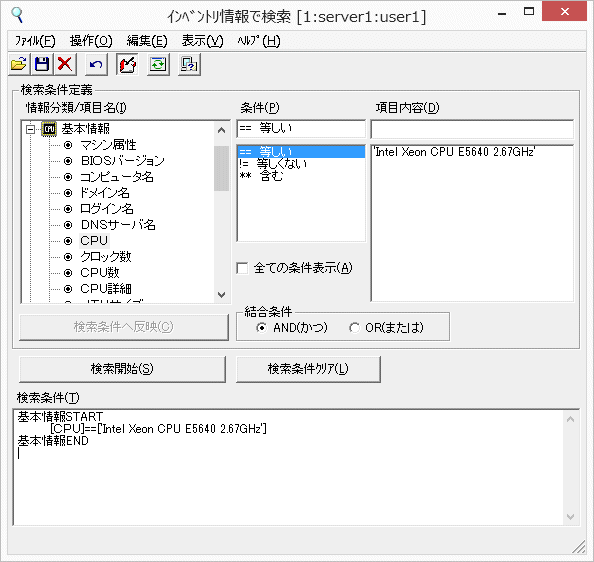Select the CPU詳細 tree item
The width and height of the screenshot is (594, 562).
point(106,289)
